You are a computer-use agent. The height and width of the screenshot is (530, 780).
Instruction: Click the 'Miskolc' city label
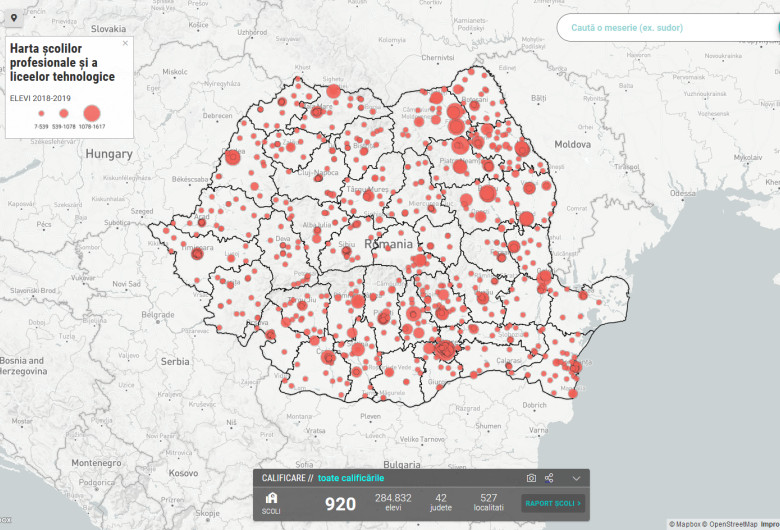click(175, 72)
